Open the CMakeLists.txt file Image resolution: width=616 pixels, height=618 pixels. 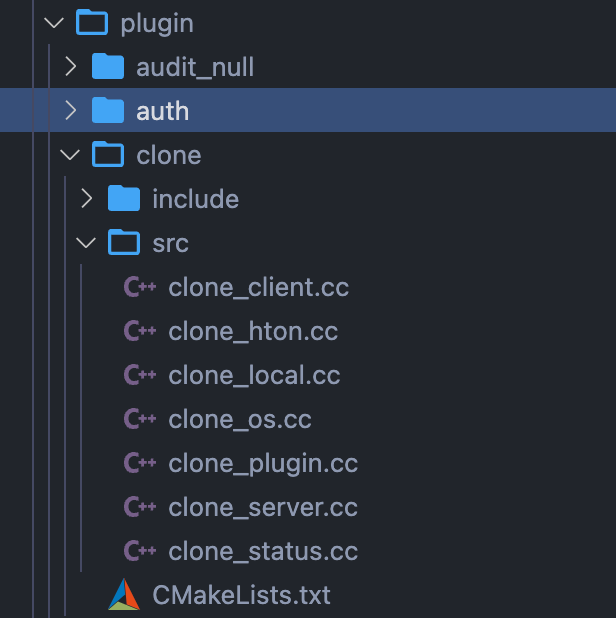pos(241,595)
